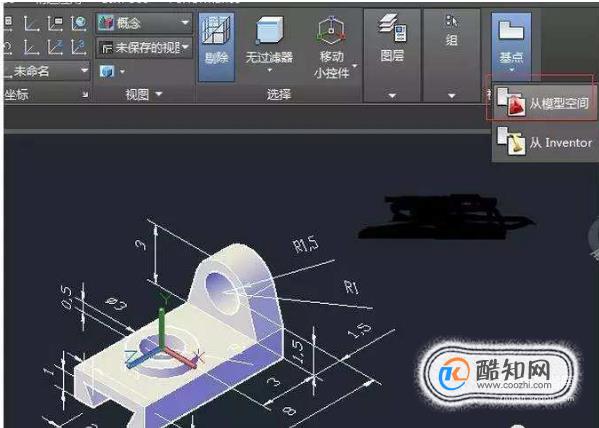The image size is (599, 428).
Task: Expand the 视图 panel title arrow
Action: (159, 94)
